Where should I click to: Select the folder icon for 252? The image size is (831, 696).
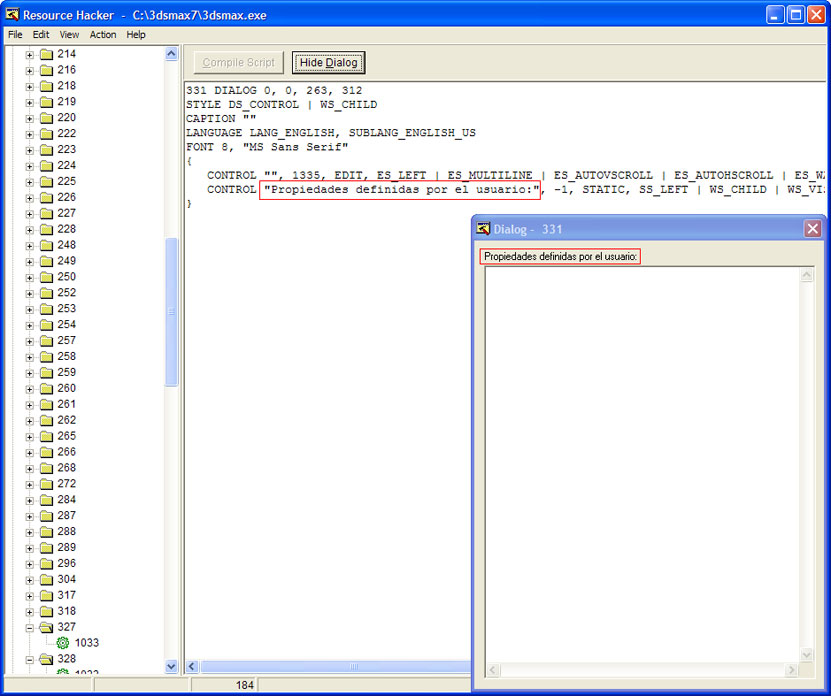coord(47,293)
